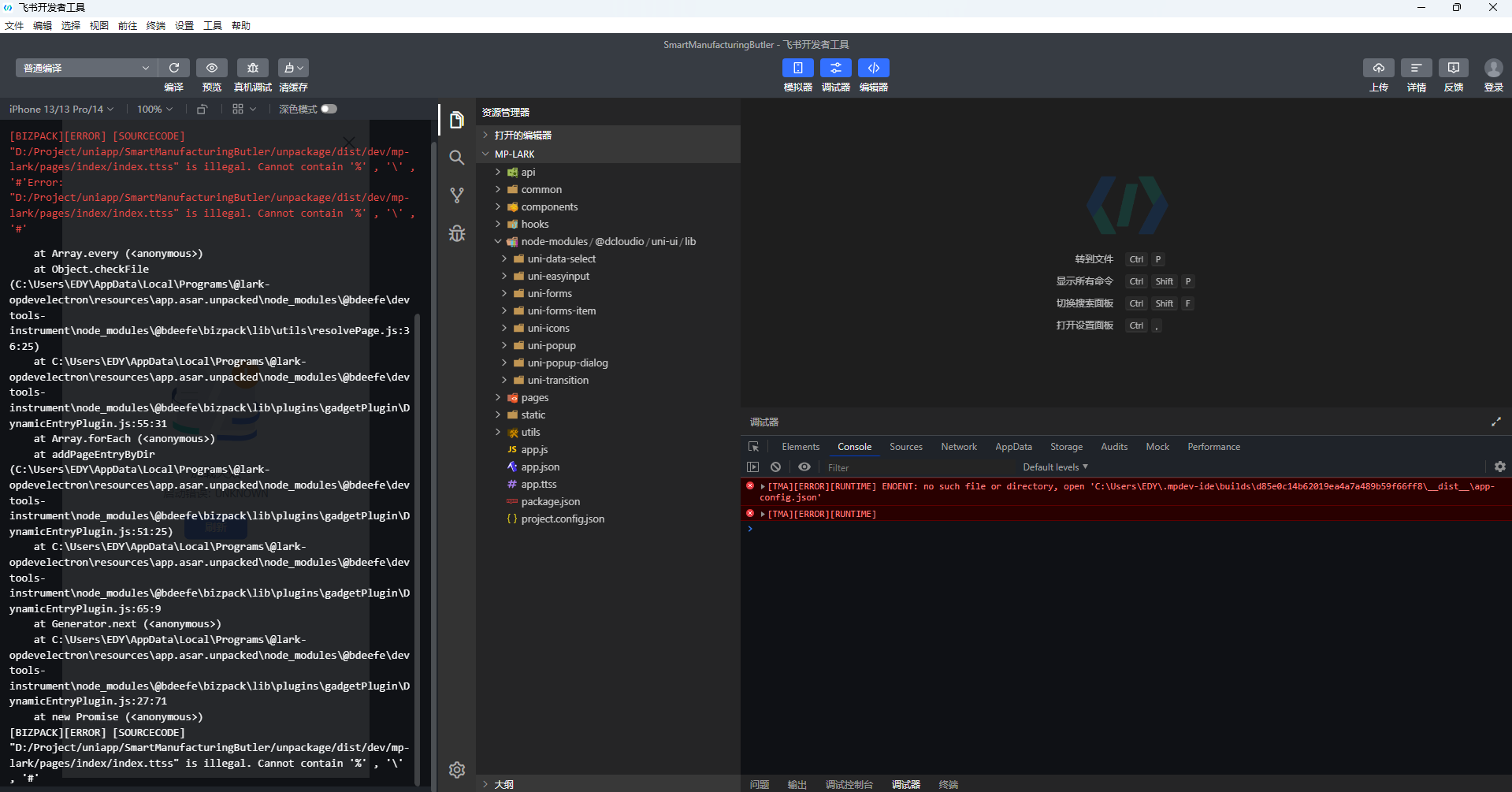Open iPhone 13/13 Pro/14 device dropdown
The width and height of the screenshot is (1512, 792).
coord(61,109)
